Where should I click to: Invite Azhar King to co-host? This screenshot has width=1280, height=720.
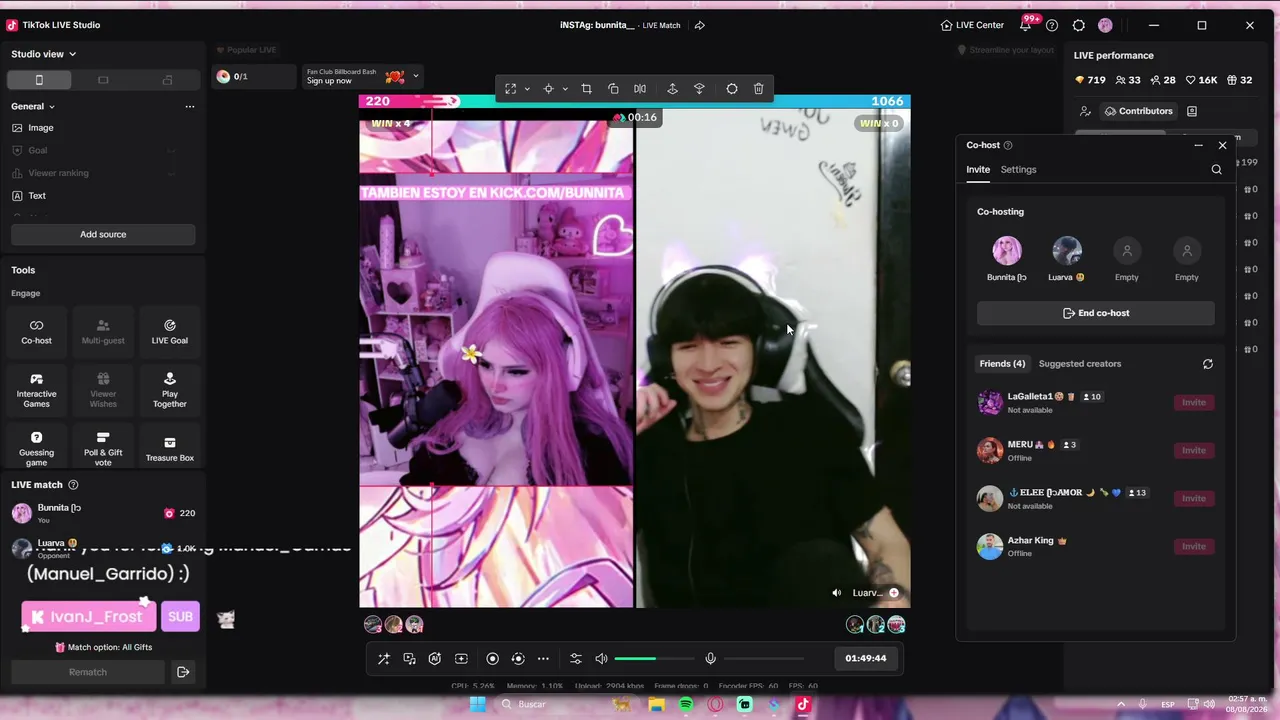tap(1194, 546)
